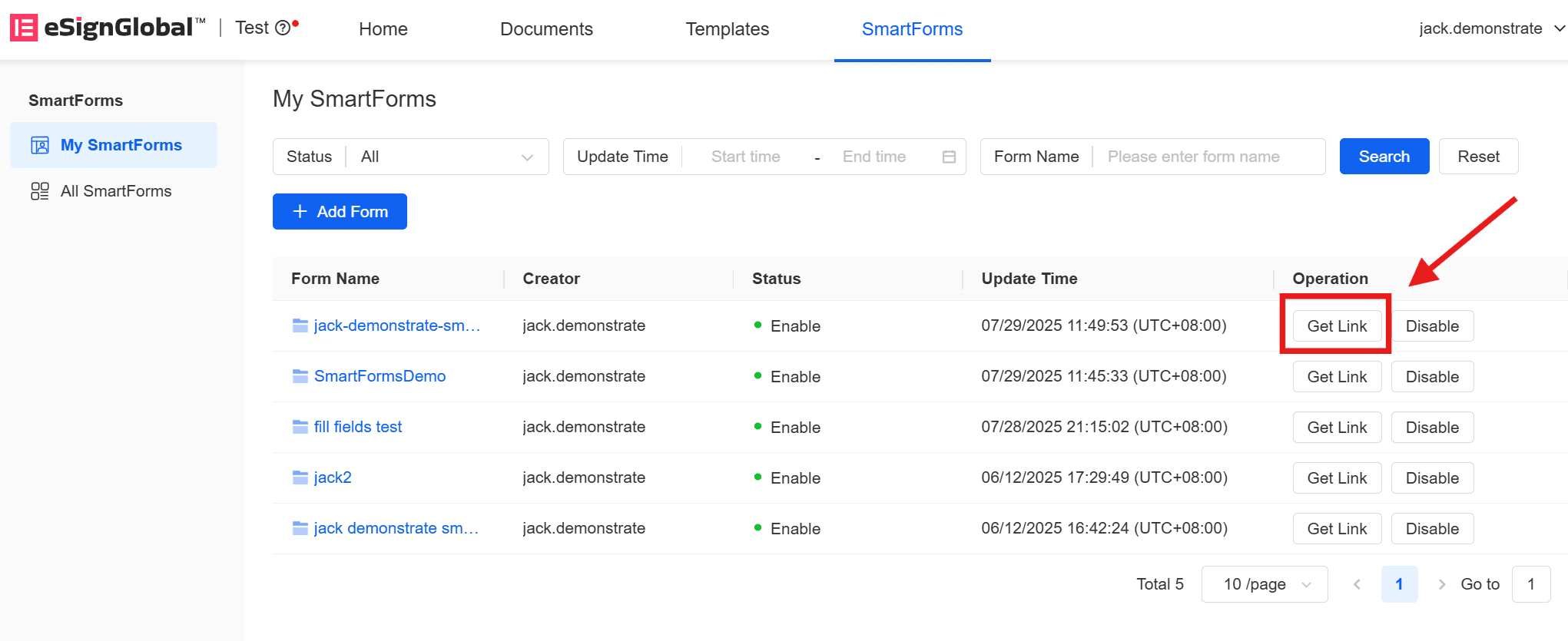Click the Start time field

coord(746,157)
